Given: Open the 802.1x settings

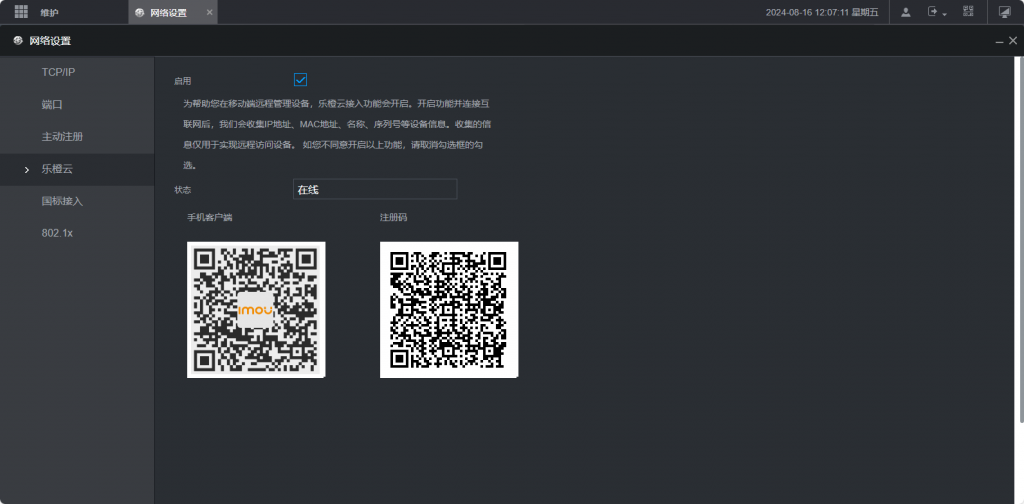Looking at the screenshot, I should 57,233.
